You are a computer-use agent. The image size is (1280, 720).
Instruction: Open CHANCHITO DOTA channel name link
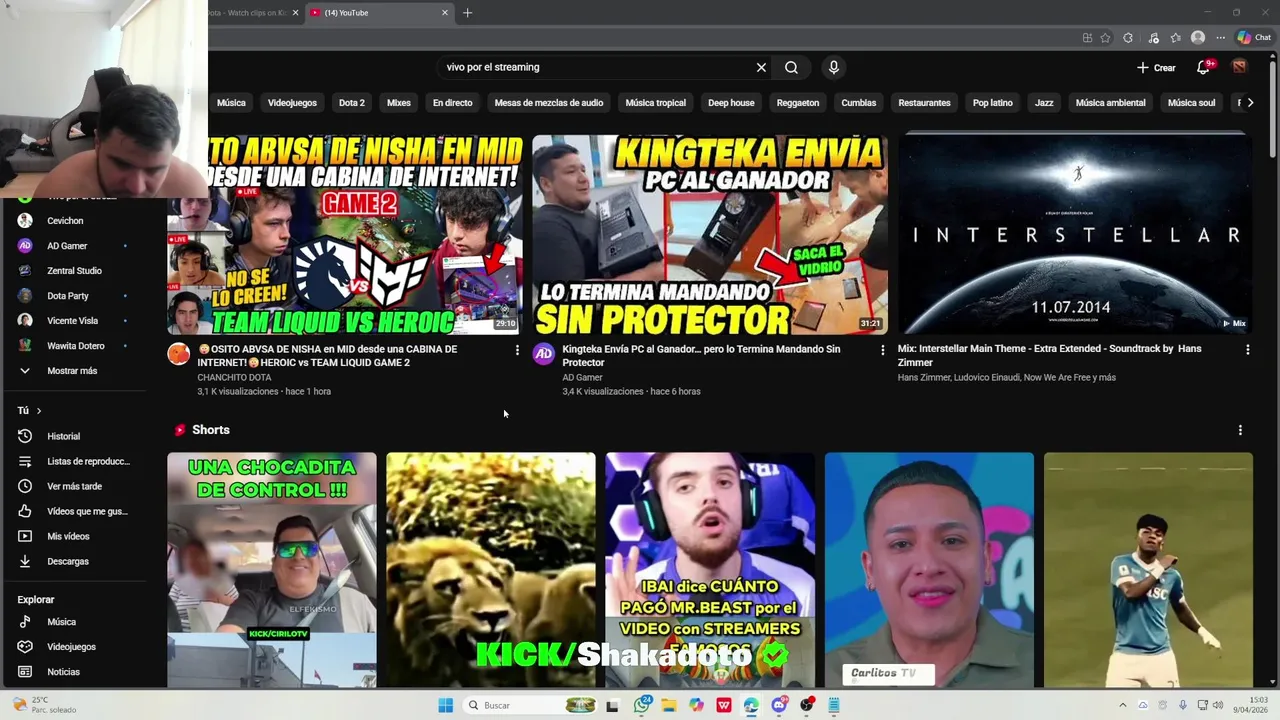(x=234, y=377)
